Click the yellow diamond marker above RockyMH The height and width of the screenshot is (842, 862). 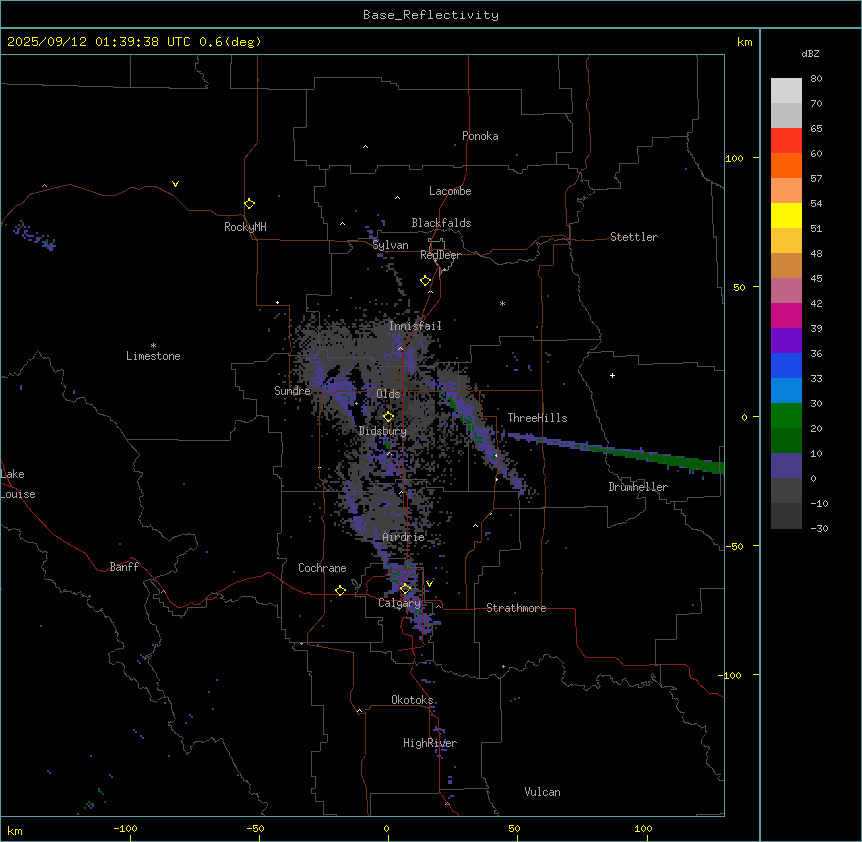(x=249, y=203)
